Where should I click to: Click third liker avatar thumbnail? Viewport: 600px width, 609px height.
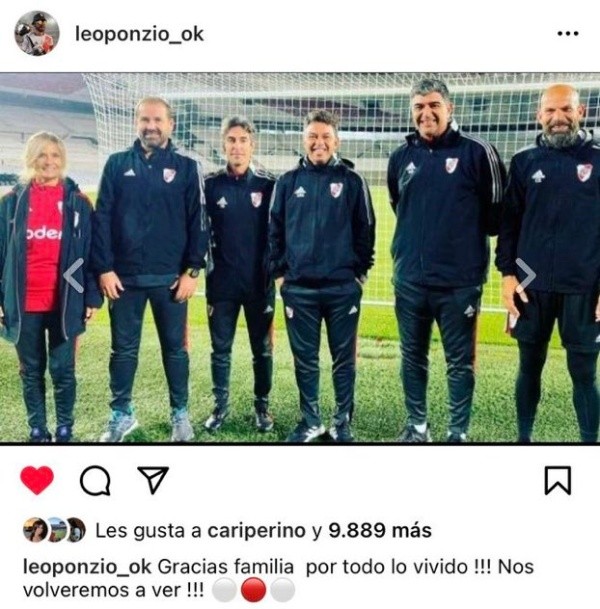click(x=75, y=530)
